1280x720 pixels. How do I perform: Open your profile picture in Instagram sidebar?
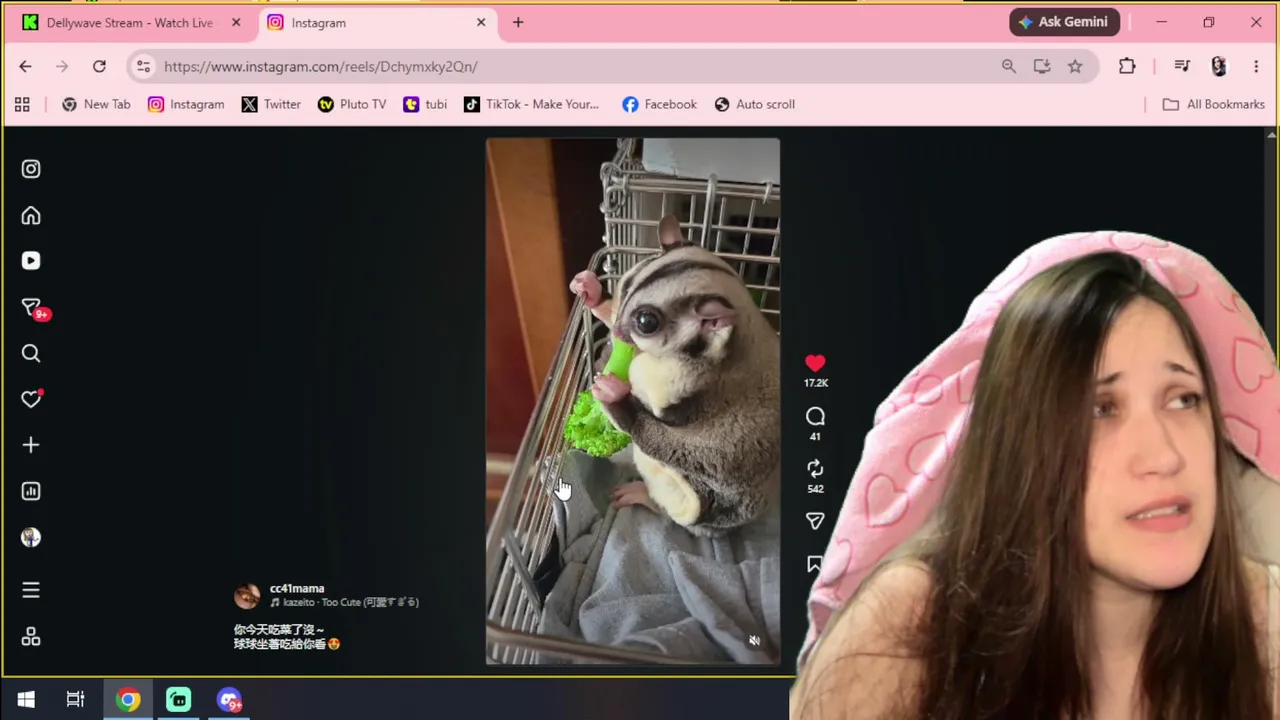coord(31,537)
